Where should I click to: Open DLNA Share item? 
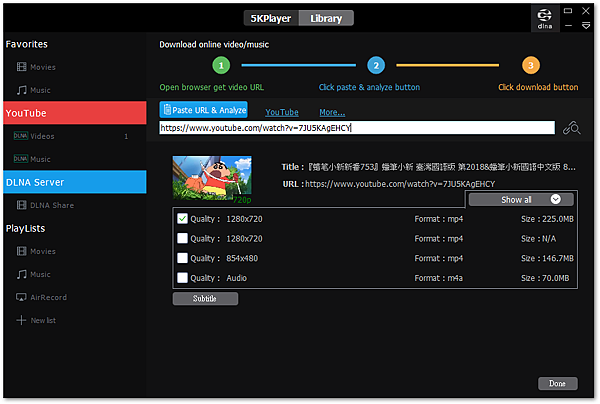(52, 205)
